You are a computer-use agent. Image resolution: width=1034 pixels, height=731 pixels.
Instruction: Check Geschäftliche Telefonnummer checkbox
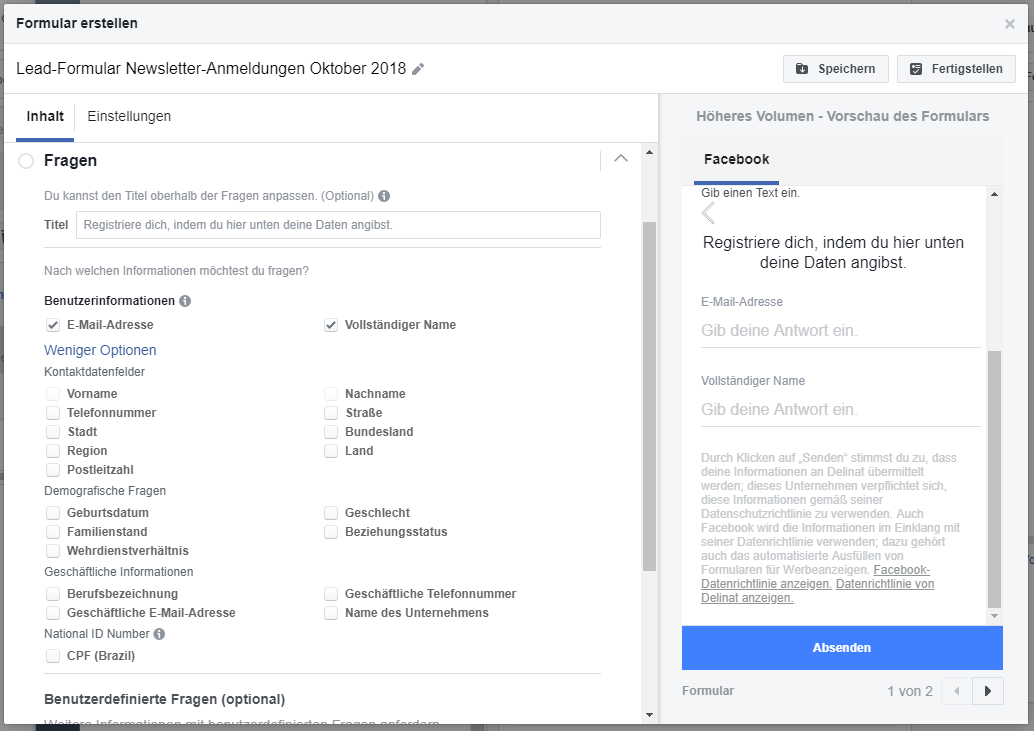[331, 594]
